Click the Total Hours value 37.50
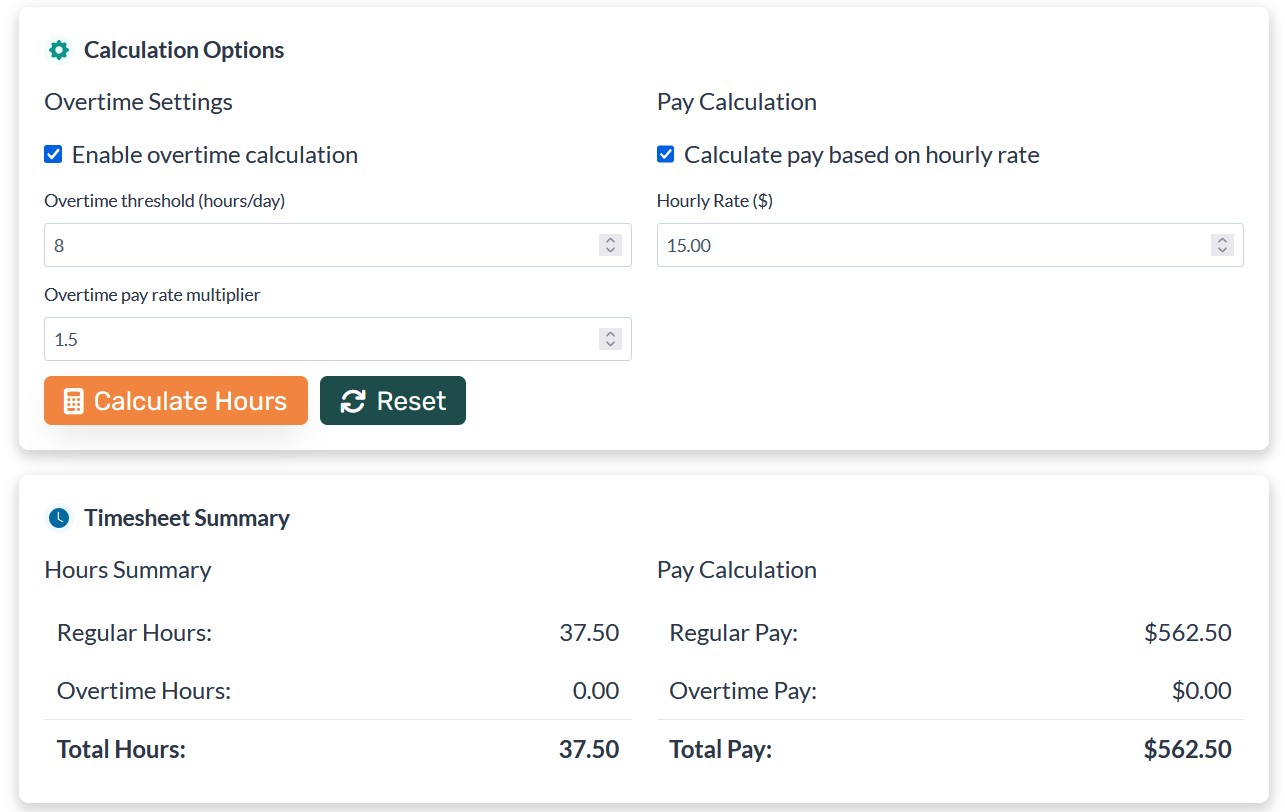The image size is (1285, 812). 589,749
